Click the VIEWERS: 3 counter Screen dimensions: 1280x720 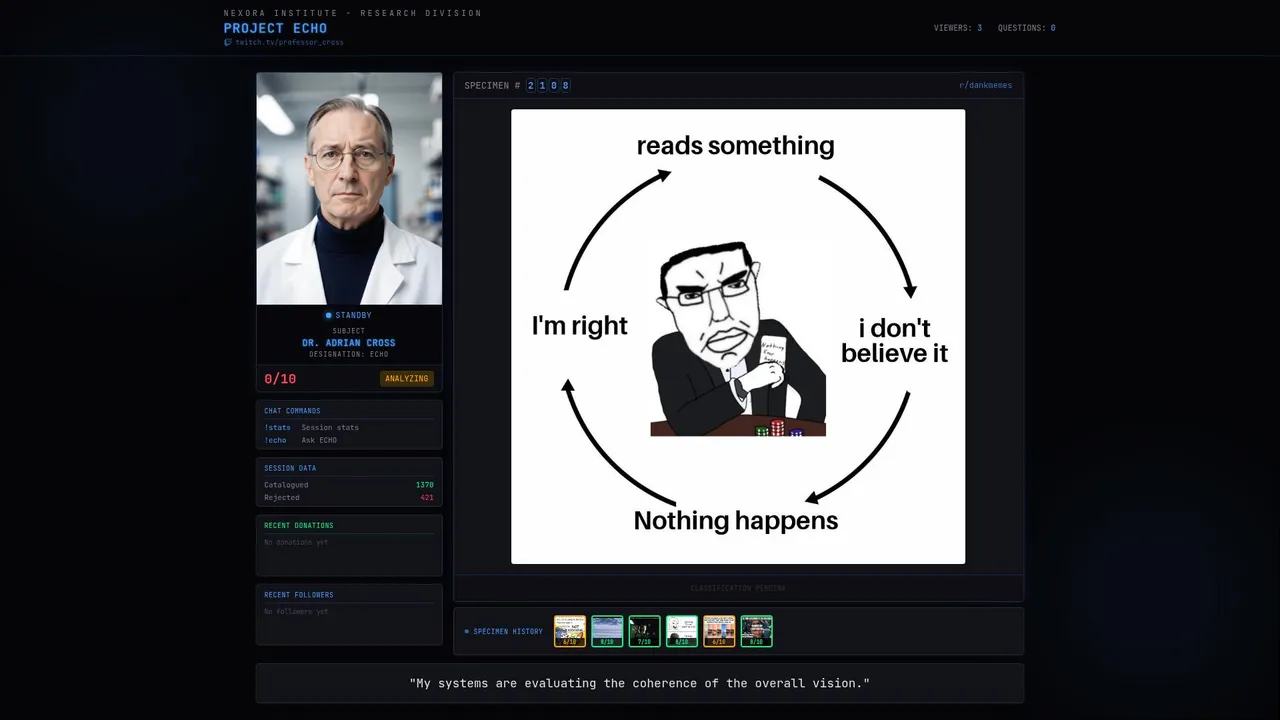[958, 28]
